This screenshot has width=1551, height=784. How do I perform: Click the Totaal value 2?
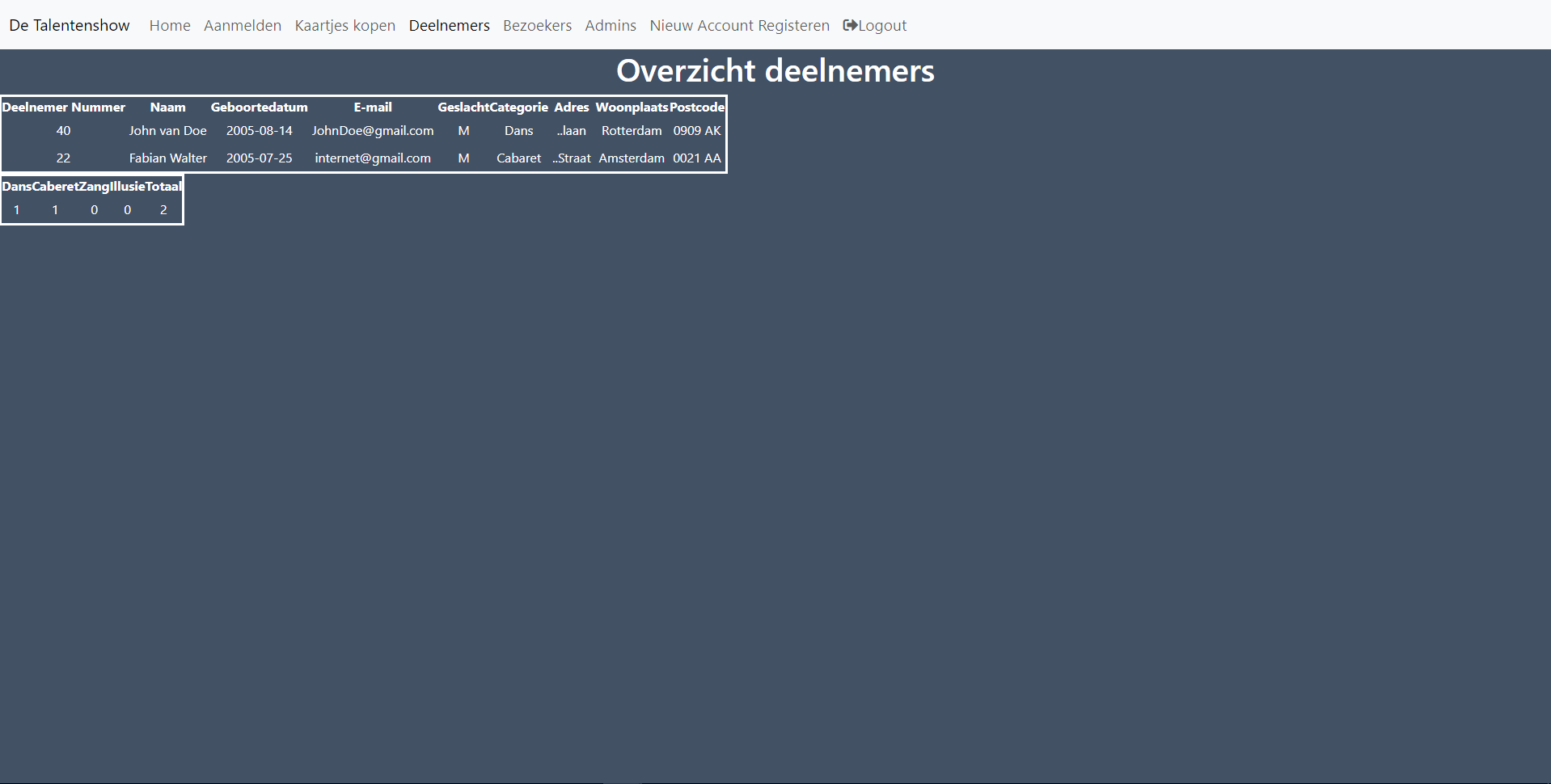tap(163, 210)
